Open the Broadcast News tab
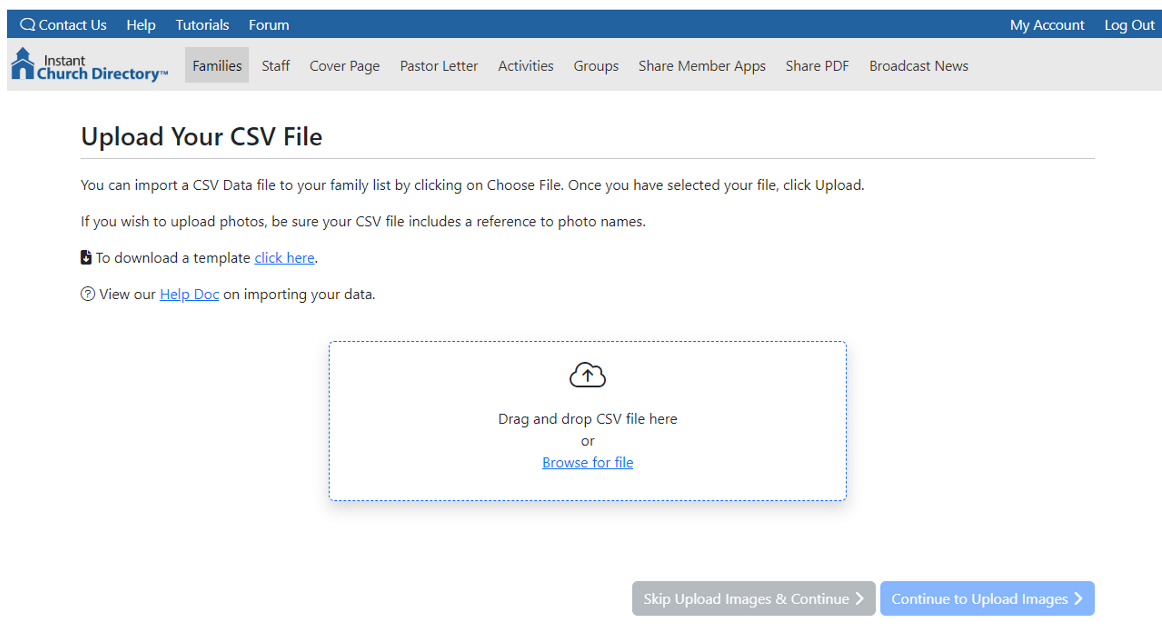Image resolution: width=1162 pixels, height=635 pixels. coord(919,65)
